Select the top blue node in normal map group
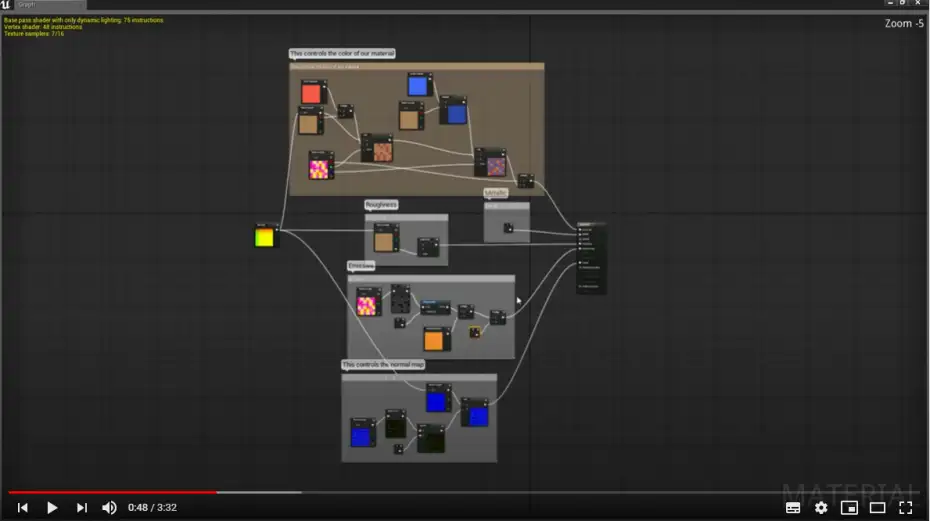The height and width of the screenshot is (521, 930). pyautogui.click(x=438, y=398)
